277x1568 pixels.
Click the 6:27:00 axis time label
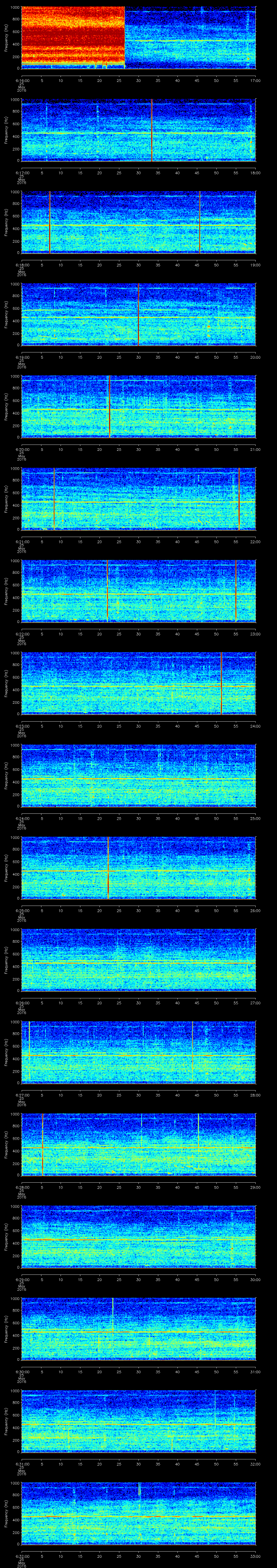click(x=22, y=1095)
